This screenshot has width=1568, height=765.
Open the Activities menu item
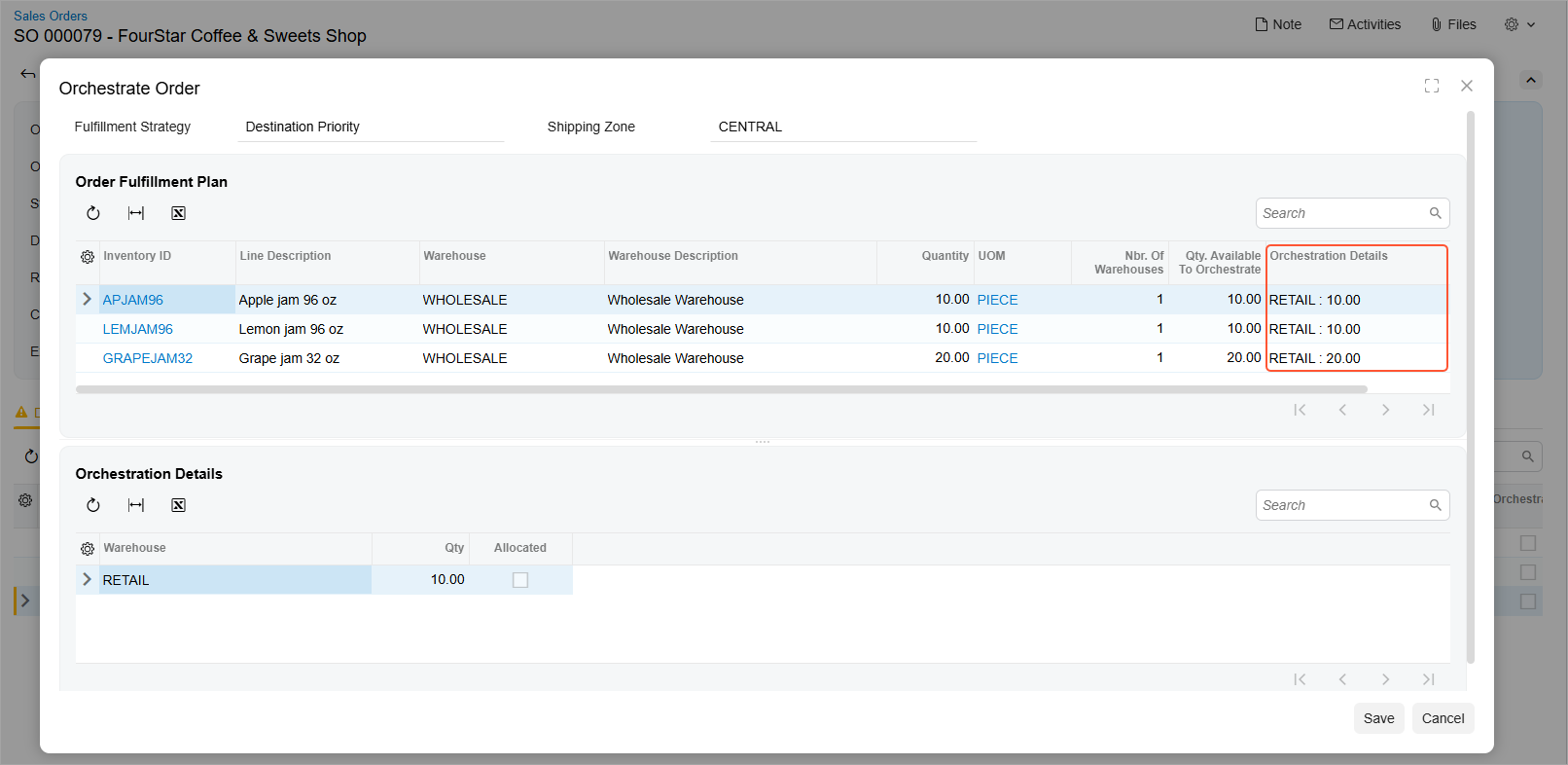1365,24
